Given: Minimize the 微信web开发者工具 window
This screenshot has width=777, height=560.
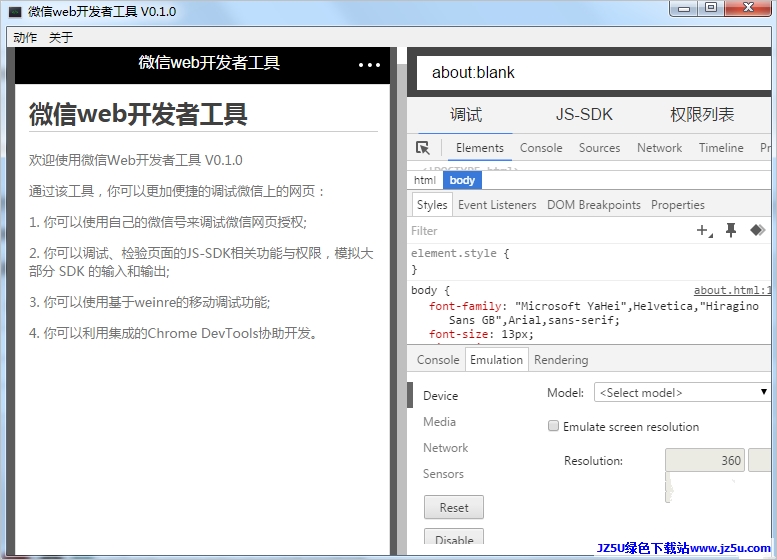Looking at the screenshot, I should (x=684, y=8).
